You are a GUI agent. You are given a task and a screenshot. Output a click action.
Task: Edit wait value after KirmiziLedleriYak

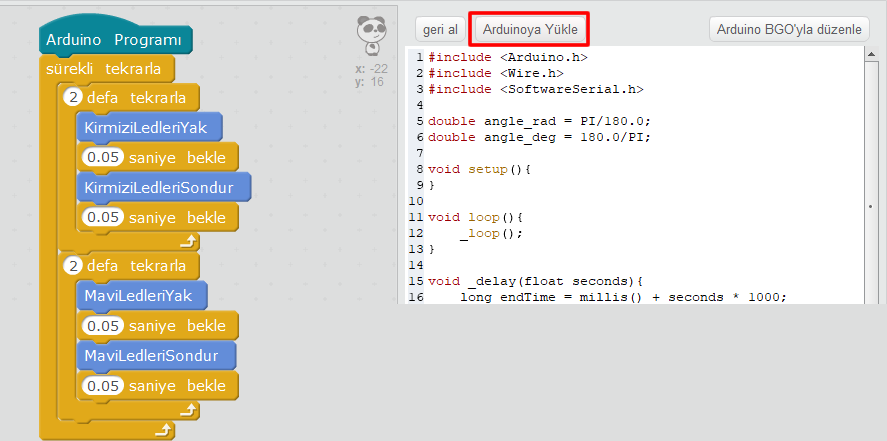coord(103,157)
